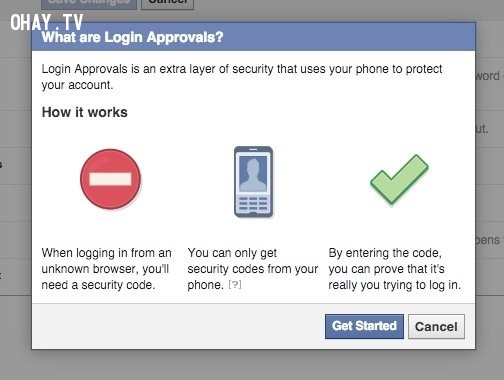Click the Get Started button

(x=364, y=326)
